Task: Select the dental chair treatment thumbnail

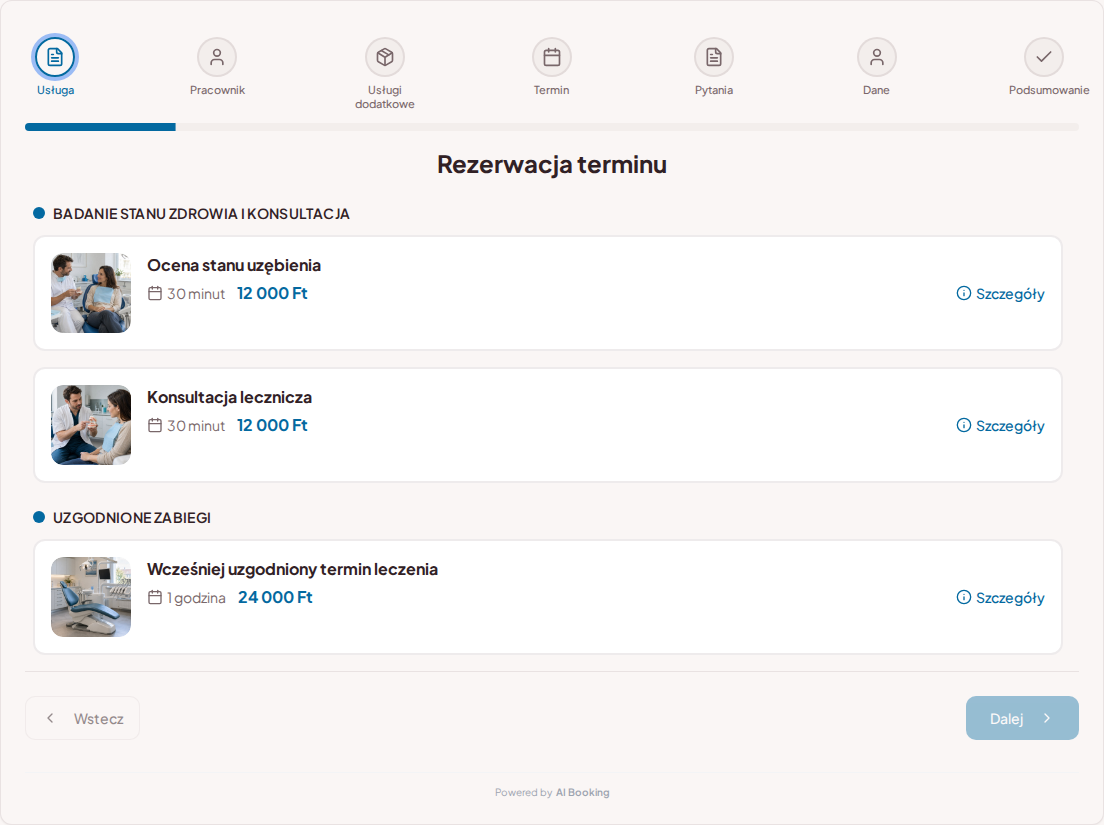Action: coord(91,597)
